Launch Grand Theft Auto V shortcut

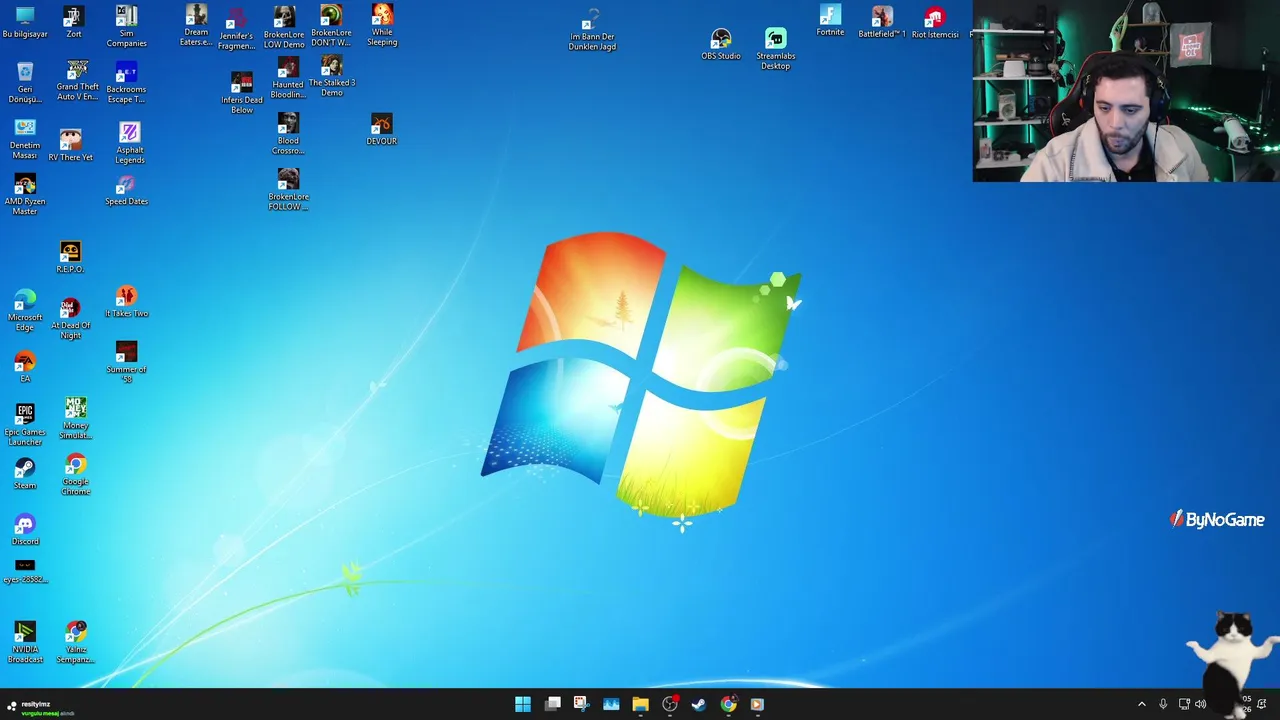[77, 80]
